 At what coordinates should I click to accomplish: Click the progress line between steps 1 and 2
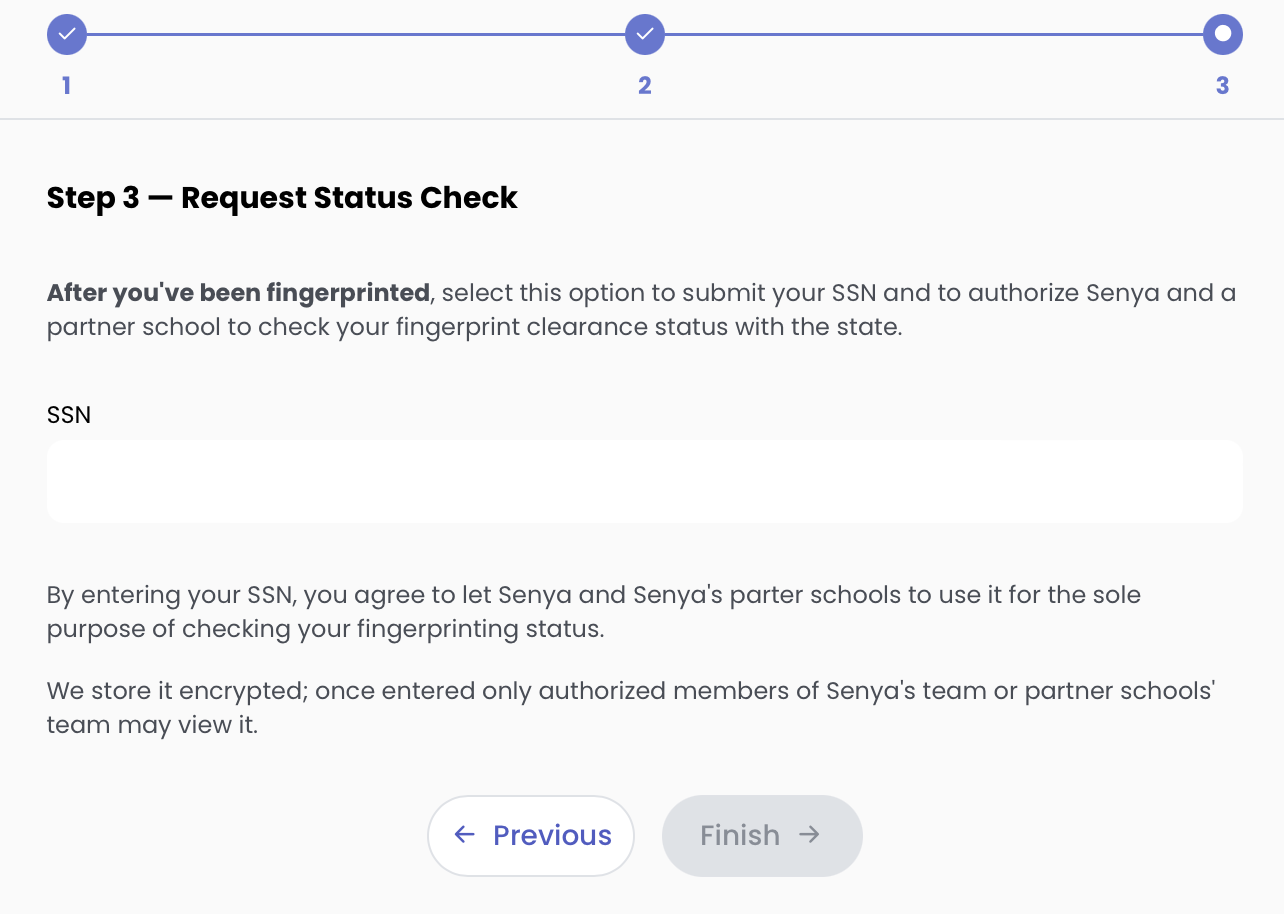tap(355, 35)
